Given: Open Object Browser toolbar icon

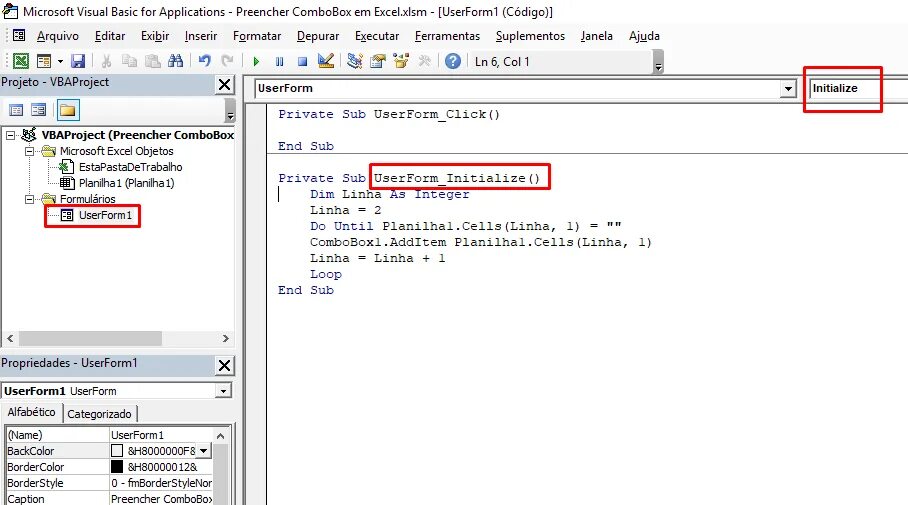Looking at the screenshot, I should pos(401,61).
